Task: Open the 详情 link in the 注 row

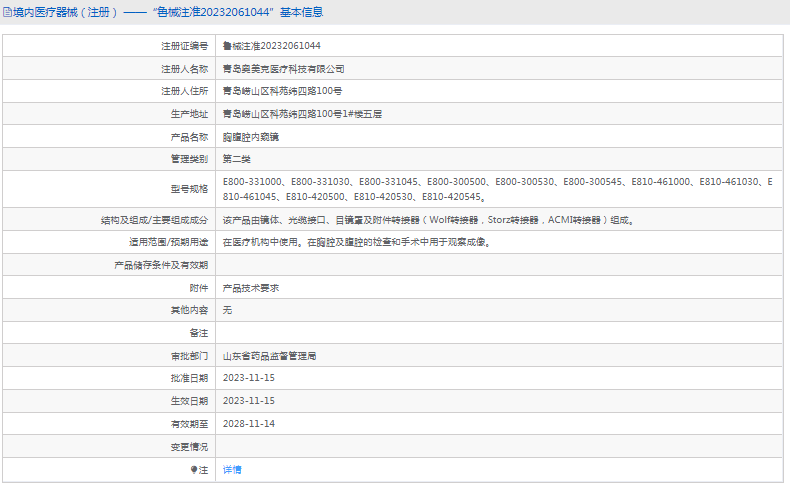Action: (232, 469)
